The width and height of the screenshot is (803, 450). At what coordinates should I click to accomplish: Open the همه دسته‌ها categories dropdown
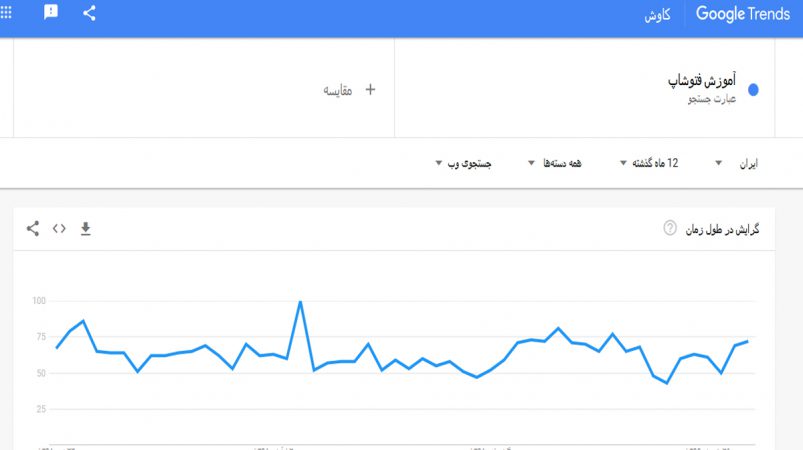click(555, 163)
